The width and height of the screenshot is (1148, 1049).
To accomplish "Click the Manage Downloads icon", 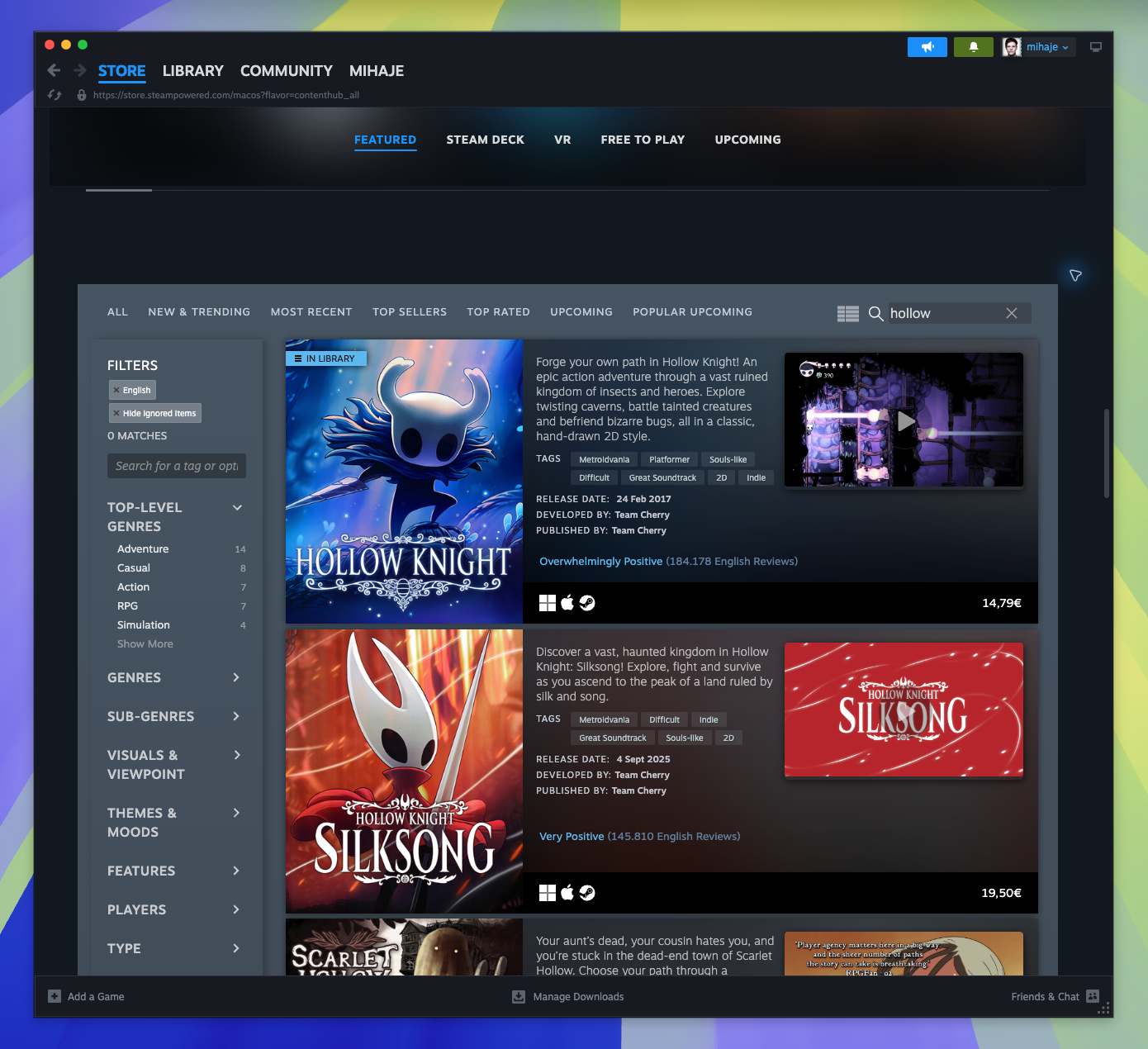I will click(x=519, y=997).
